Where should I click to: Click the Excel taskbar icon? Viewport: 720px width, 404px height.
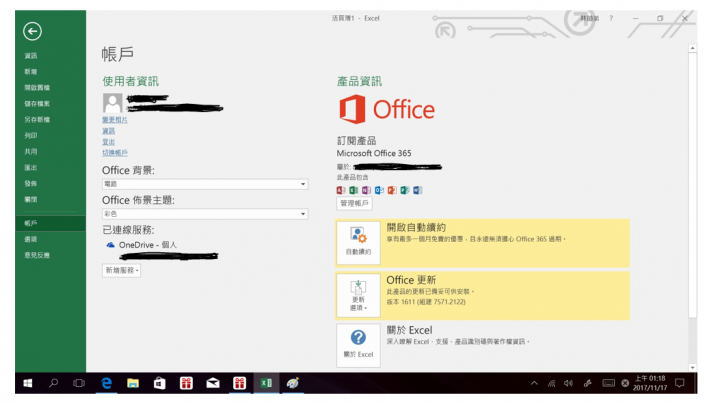266,383
